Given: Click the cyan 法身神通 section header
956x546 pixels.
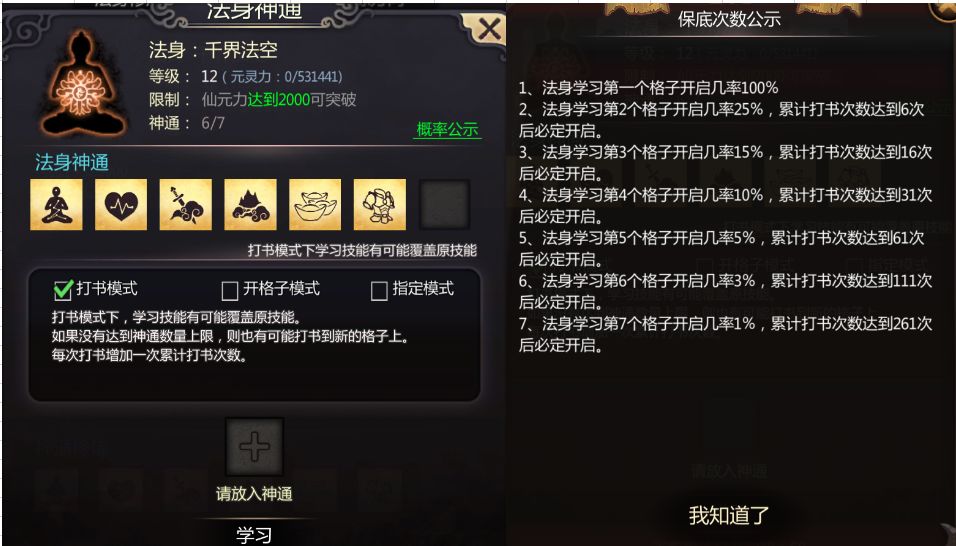Looking at the screenshot, I should (72, 162).
